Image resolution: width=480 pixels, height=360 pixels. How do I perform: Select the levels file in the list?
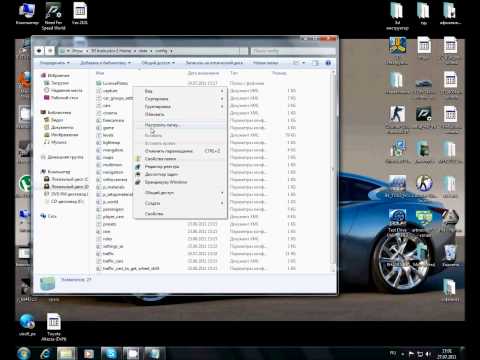pyautogui.click(x=108, y=135)
